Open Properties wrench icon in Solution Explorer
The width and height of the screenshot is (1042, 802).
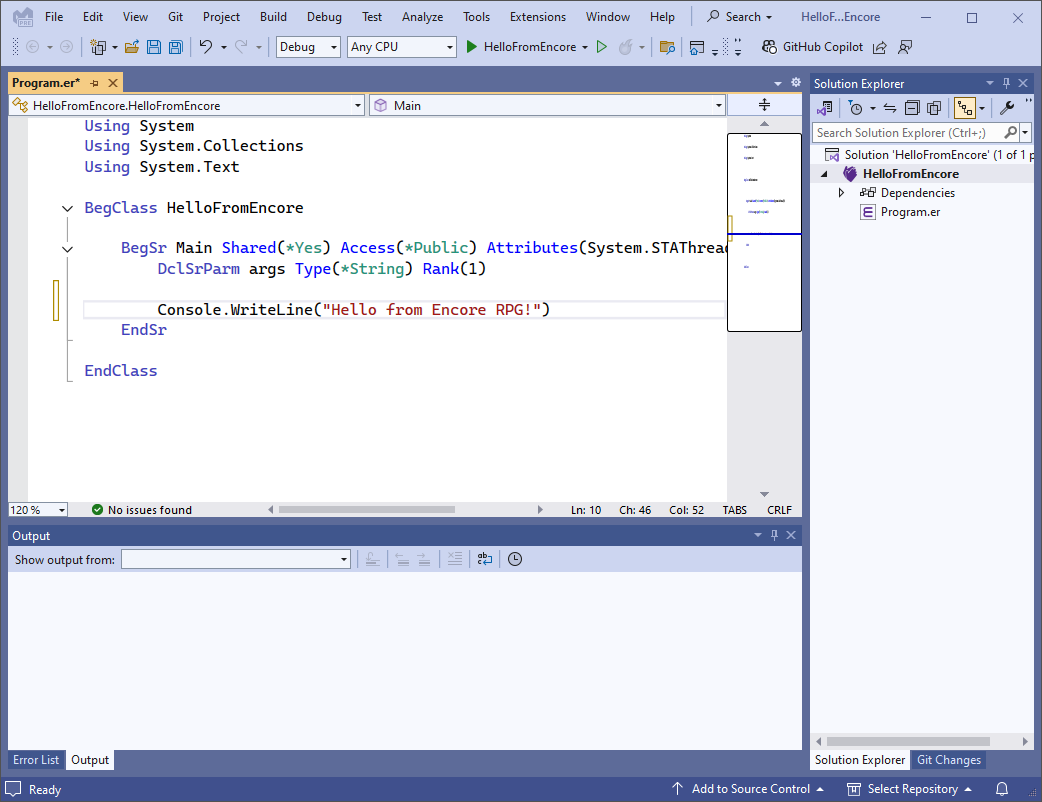click(1007, 108)
